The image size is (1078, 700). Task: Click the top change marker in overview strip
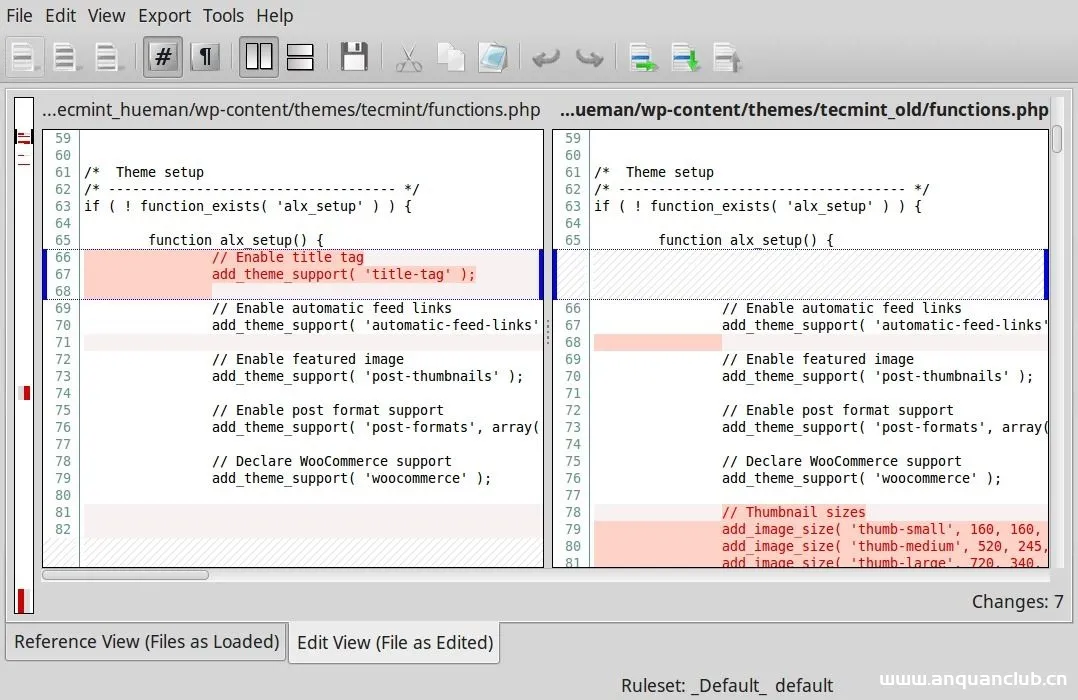[x=24, y=138]
